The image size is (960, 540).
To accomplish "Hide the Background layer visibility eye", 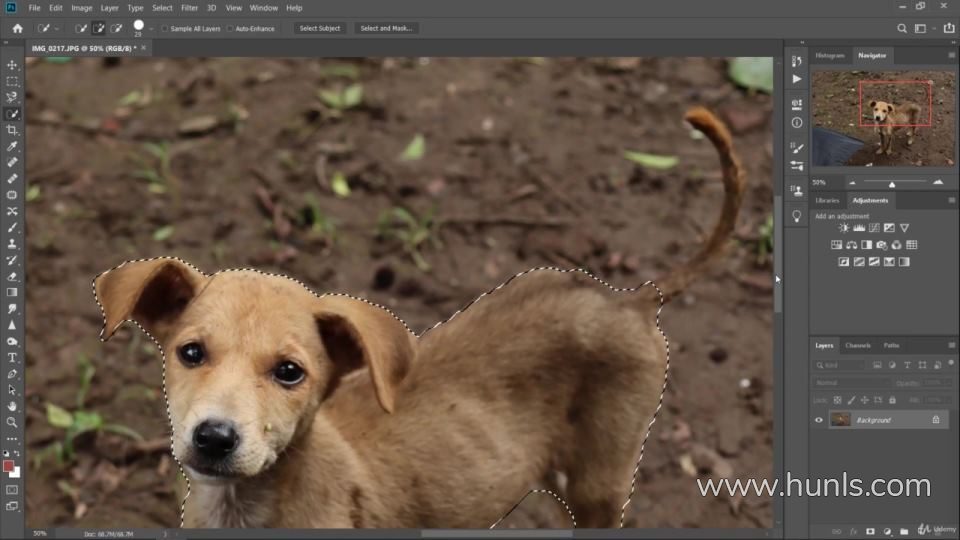I will coord(819,420).
